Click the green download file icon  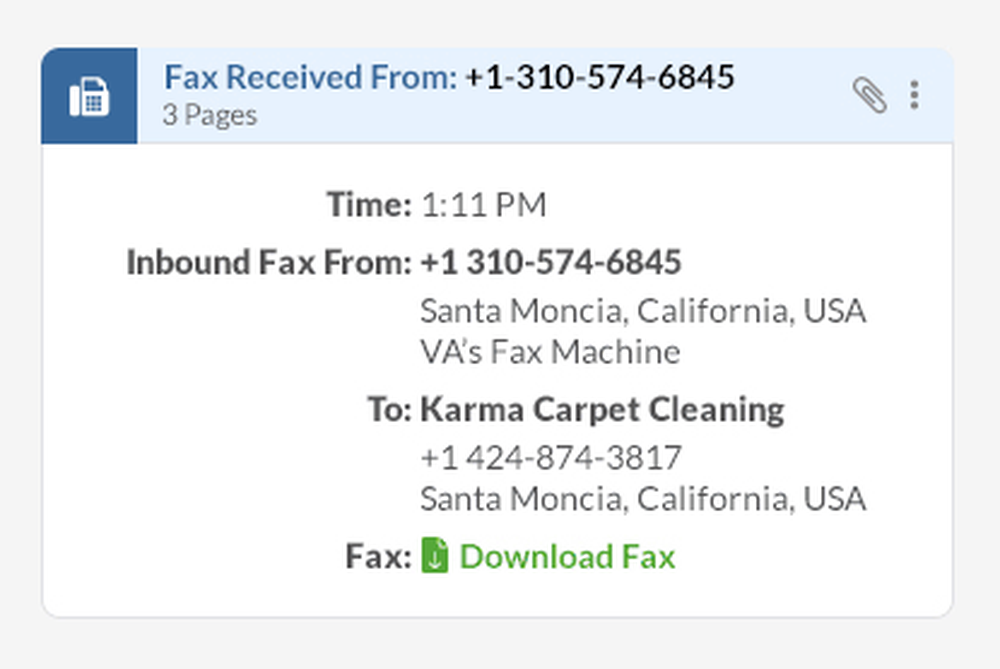pos(434,556)
